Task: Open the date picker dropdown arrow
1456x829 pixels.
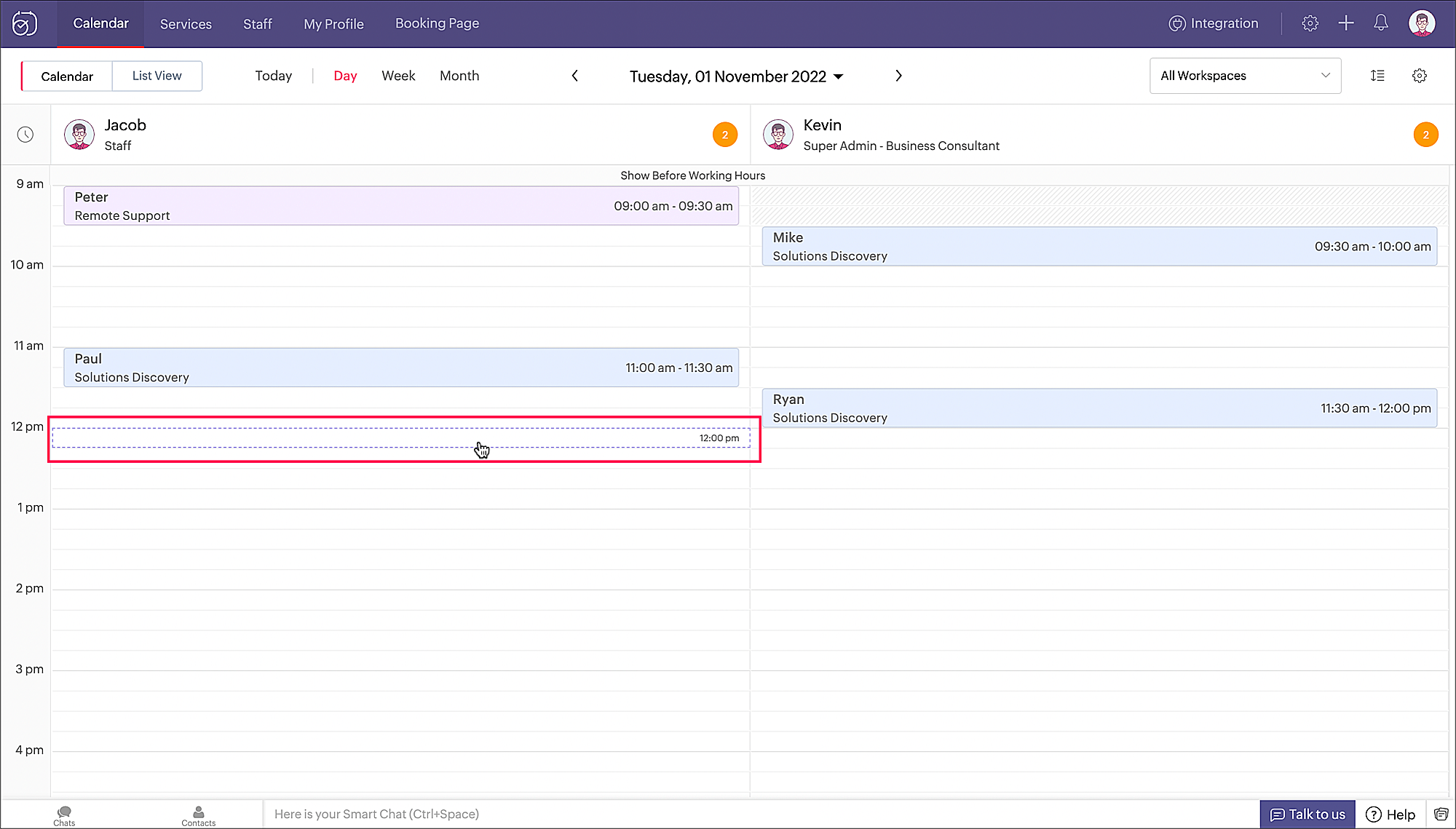Action: (838, 76)
